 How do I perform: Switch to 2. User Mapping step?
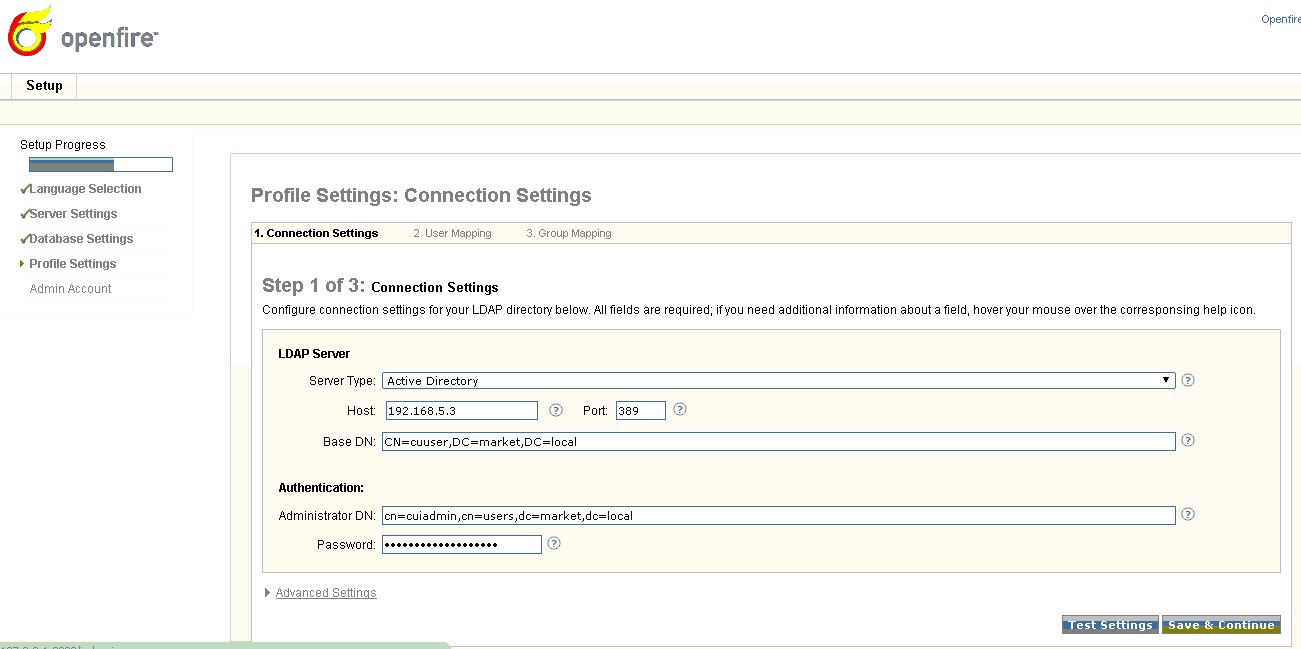pyautogui.click(x=452, y=233)
